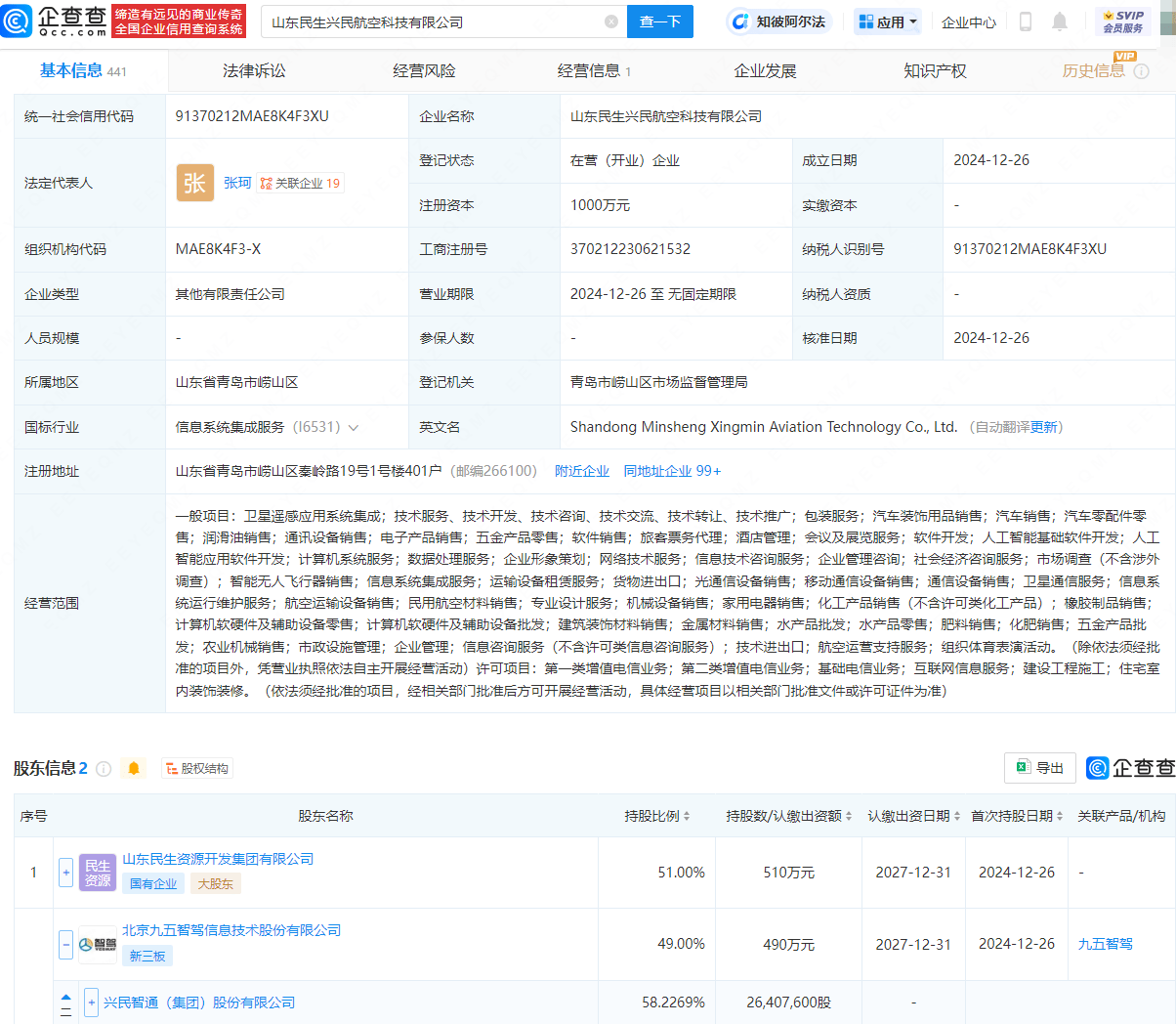Open 股权结构 chart

coord(196,769)
